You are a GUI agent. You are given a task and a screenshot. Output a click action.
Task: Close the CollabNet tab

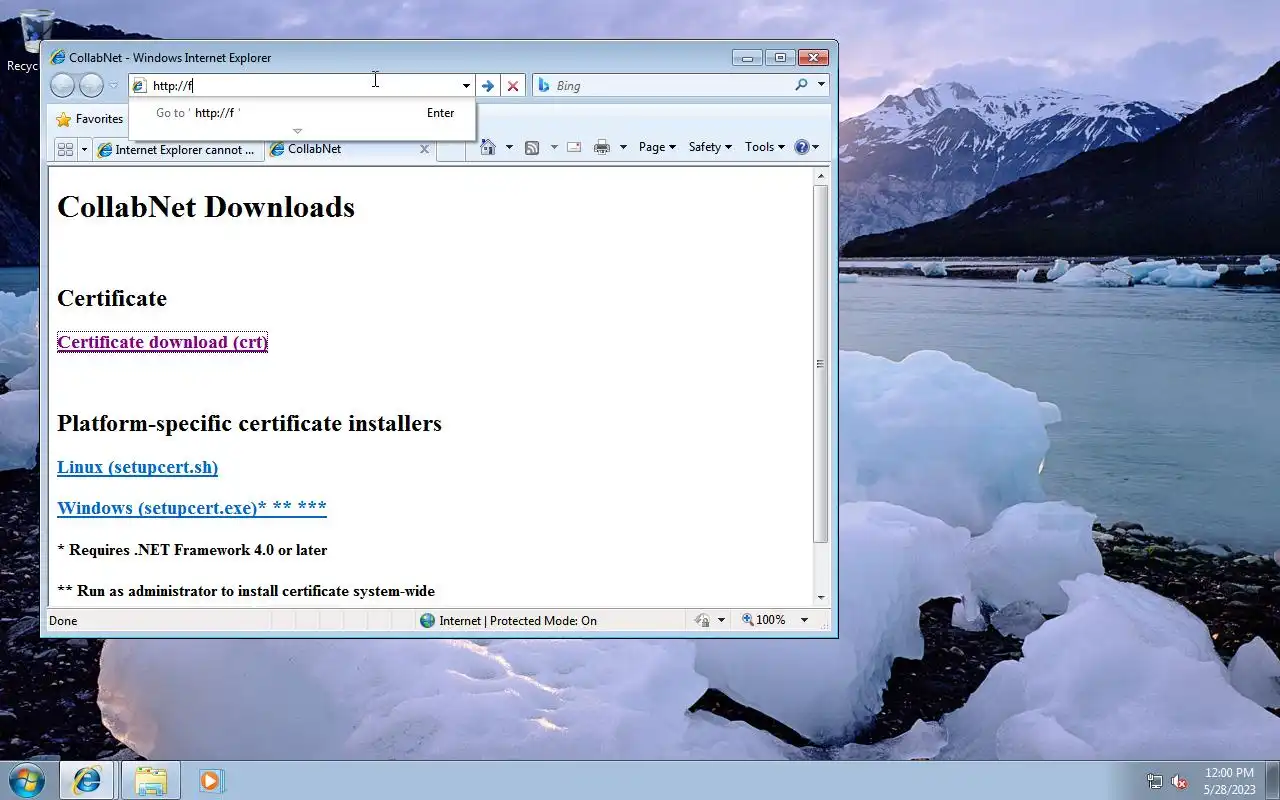pyautogui.click(x=424, y=149)
